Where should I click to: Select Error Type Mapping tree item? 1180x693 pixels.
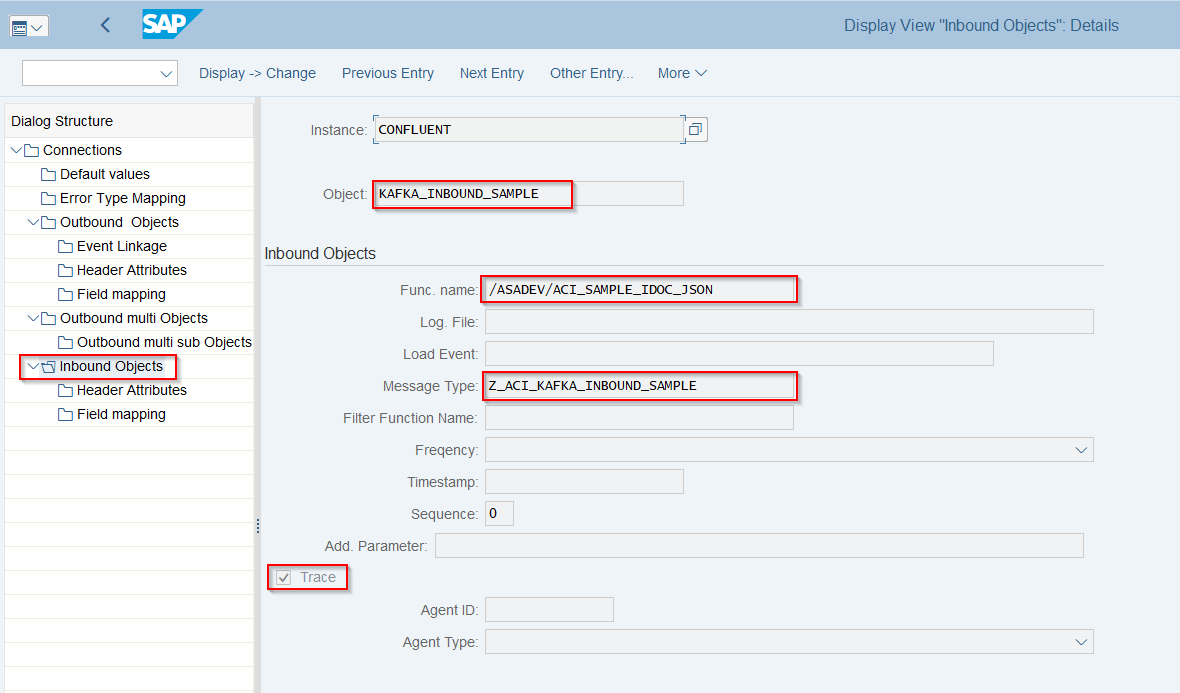pos(123,199)
